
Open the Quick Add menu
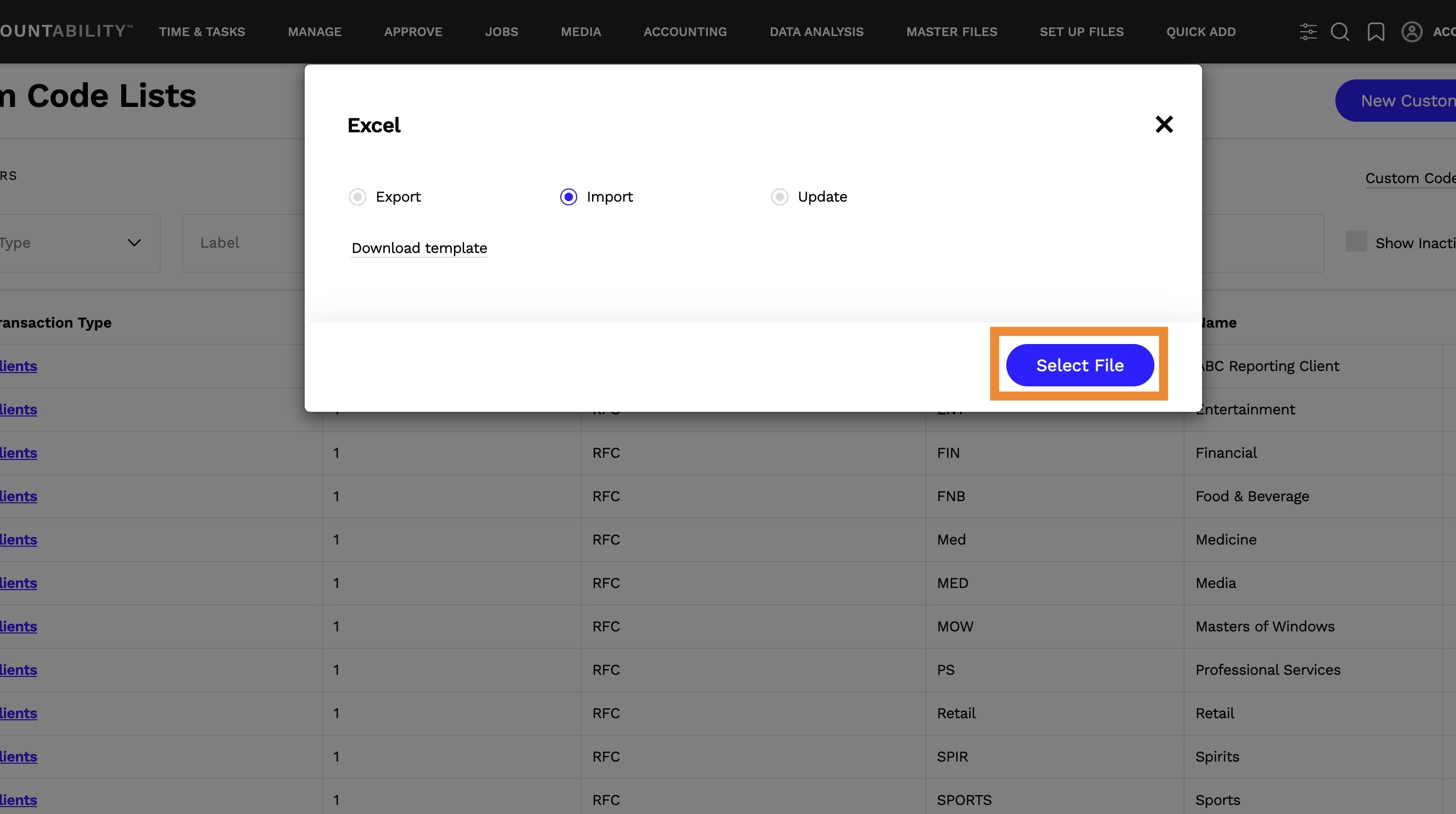click(1200, 32)
